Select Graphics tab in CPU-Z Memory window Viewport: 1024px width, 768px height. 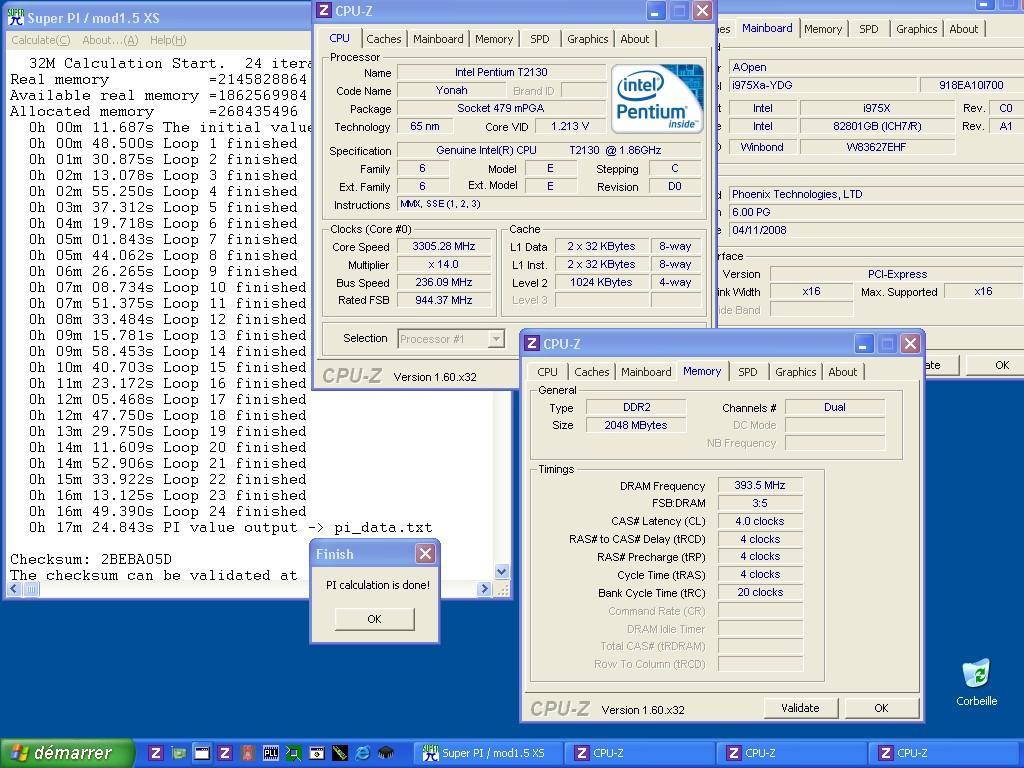[x=795, y=372]
